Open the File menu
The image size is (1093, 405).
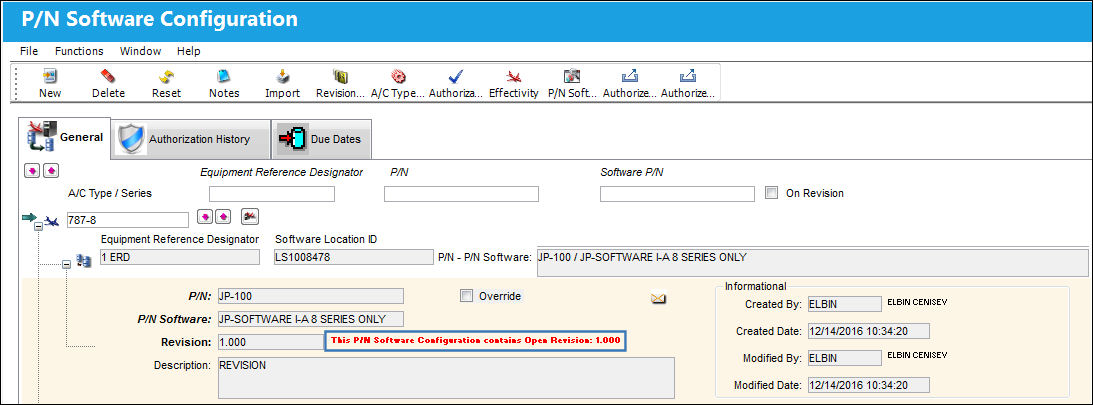pyautogui.click(x=29, y=51)
